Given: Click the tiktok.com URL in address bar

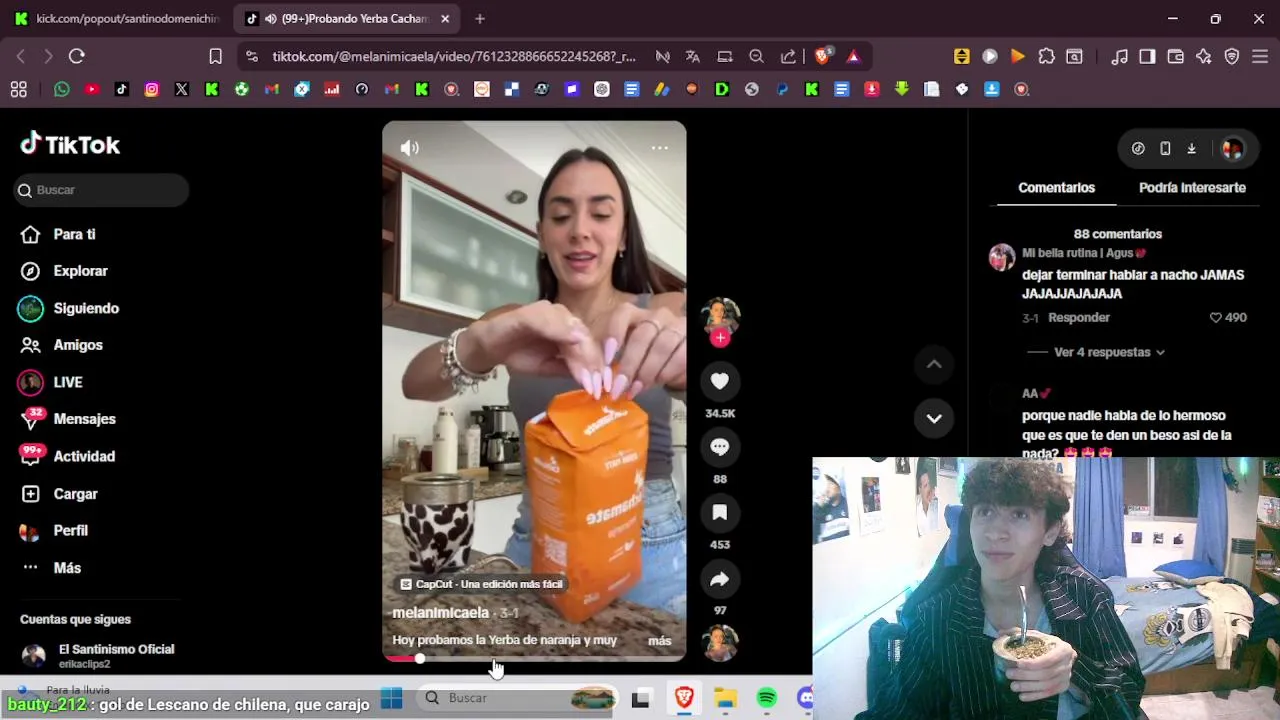Looking at the screenshot, I should tap(454, 57).
